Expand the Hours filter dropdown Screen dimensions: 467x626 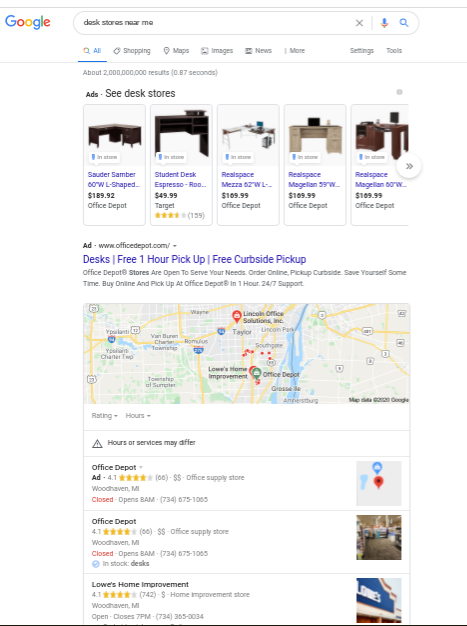click(x=138, y=416)
